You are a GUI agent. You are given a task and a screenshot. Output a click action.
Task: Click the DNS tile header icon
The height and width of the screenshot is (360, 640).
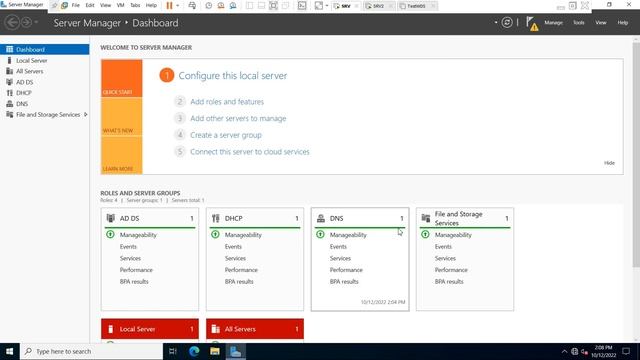pyautogui.click(x=321, y=218)
